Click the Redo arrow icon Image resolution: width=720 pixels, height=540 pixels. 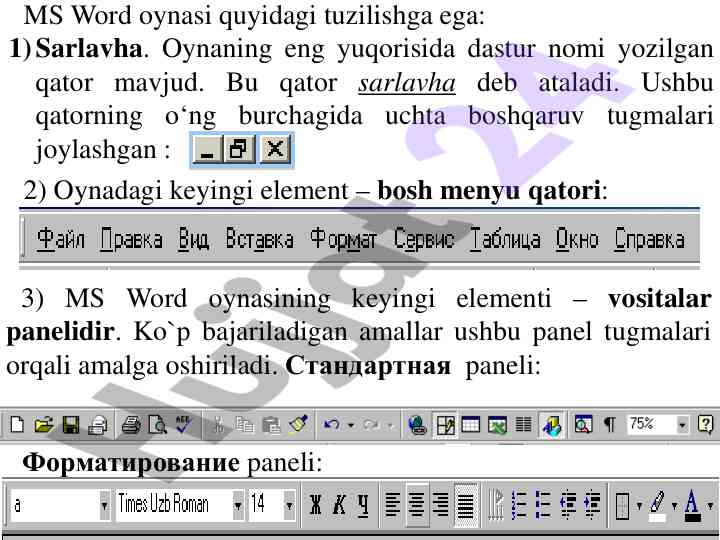coord(370,425)
